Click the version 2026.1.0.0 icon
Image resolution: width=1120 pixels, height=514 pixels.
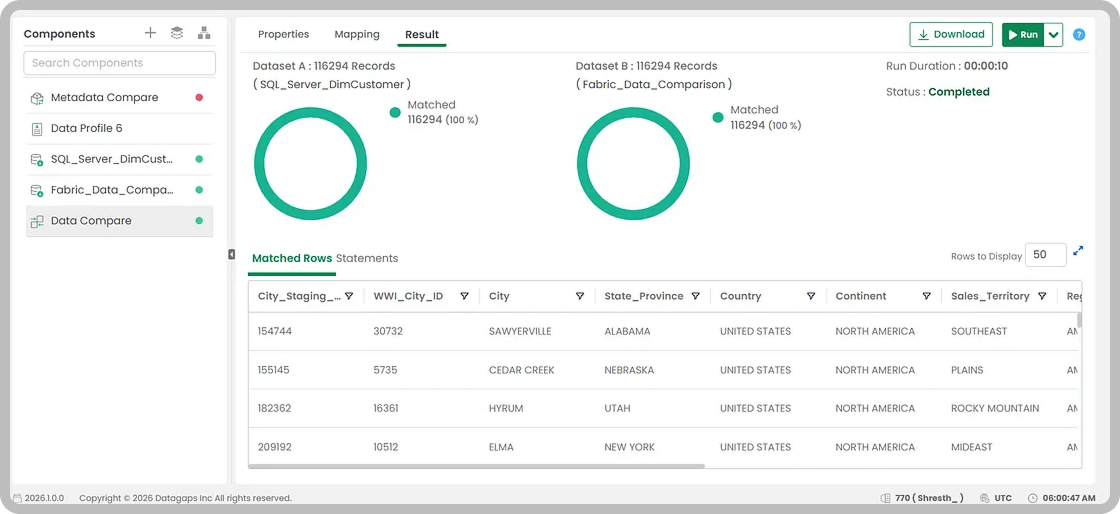coord(17,498)
